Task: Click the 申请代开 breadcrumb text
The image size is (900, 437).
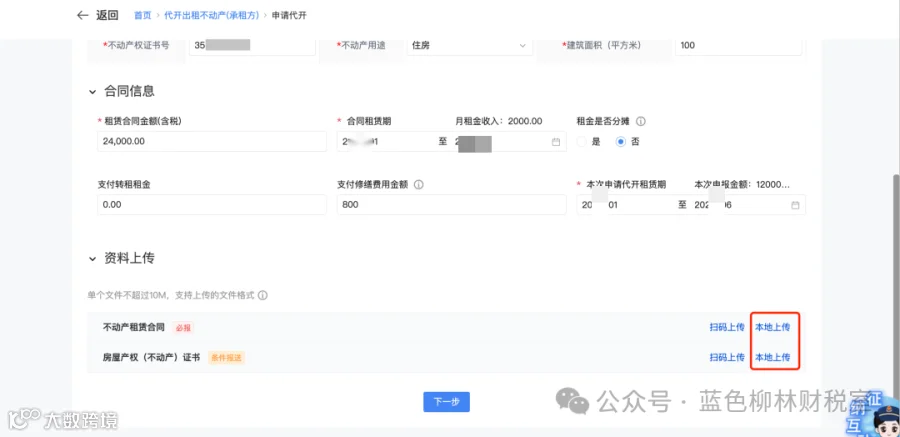Action: 289,16
